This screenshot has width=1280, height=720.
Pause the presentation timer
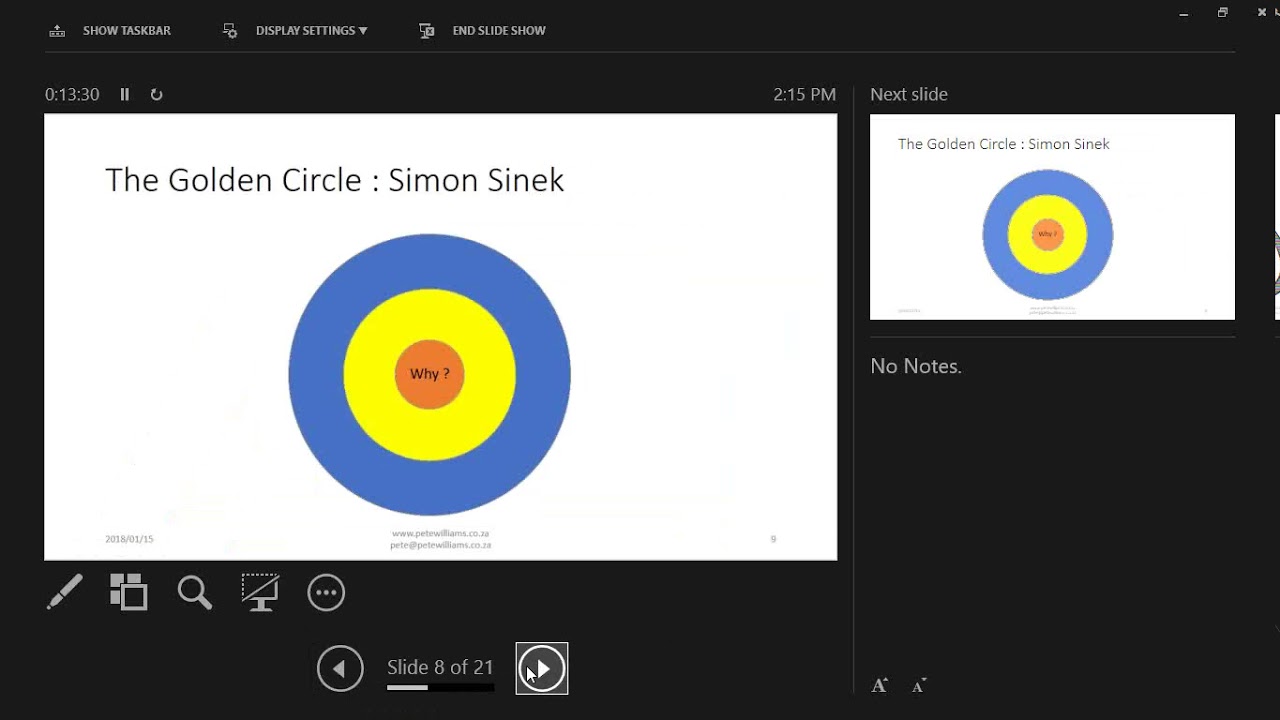pos(125,94)
